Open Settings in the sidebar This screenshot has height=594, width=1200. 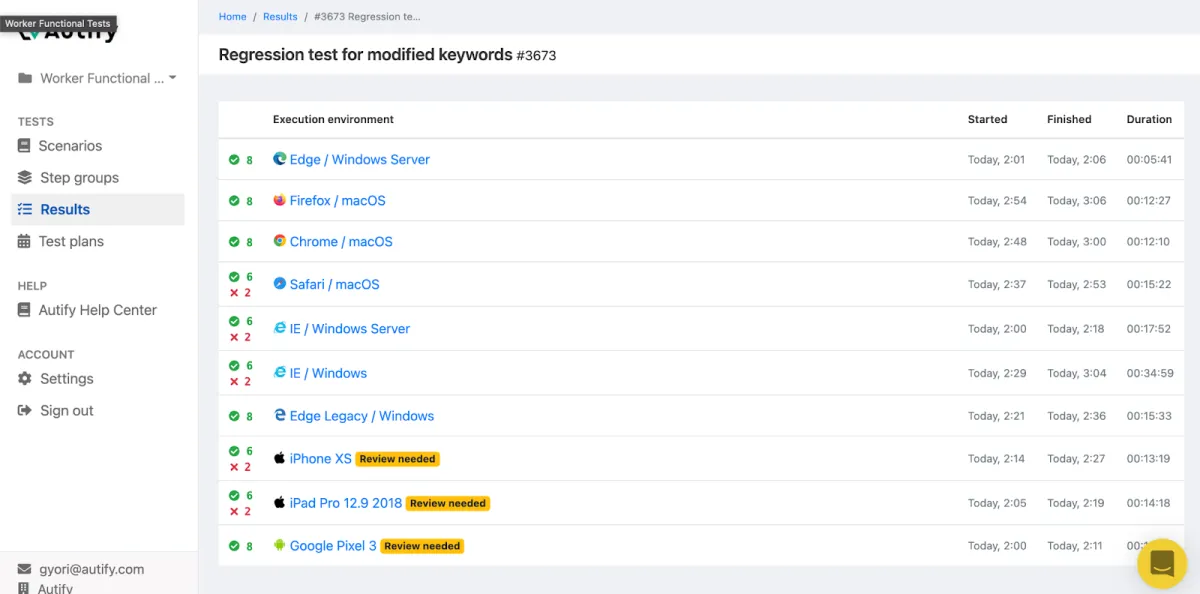[67, 379]
